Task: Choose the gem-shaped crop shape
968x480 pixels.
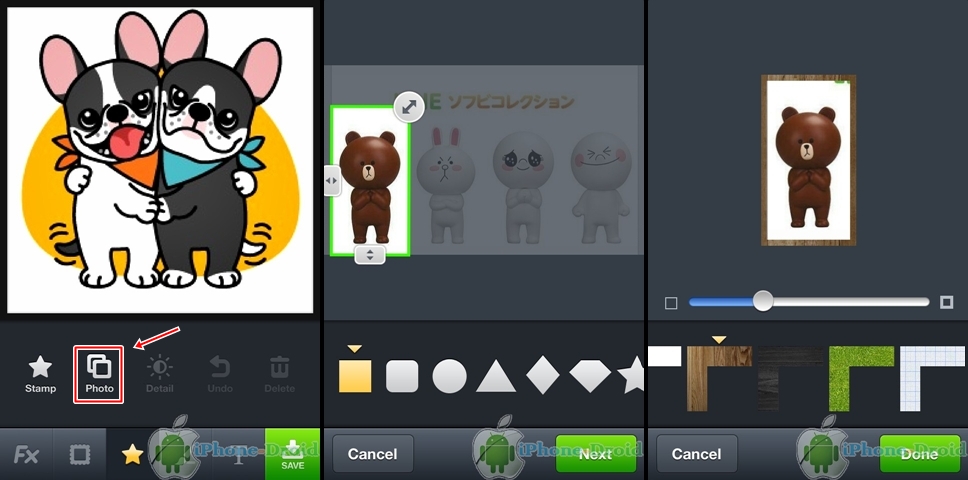Action: (590, 376)
